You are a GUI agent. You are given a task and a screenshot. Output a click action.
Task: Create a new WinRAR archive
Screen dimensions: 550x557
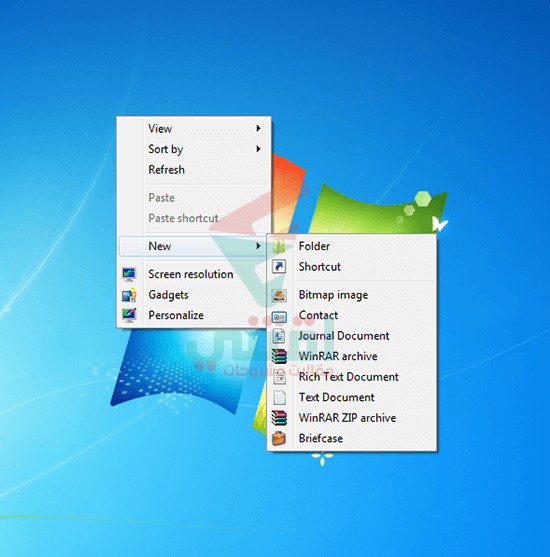coord(352,356)
